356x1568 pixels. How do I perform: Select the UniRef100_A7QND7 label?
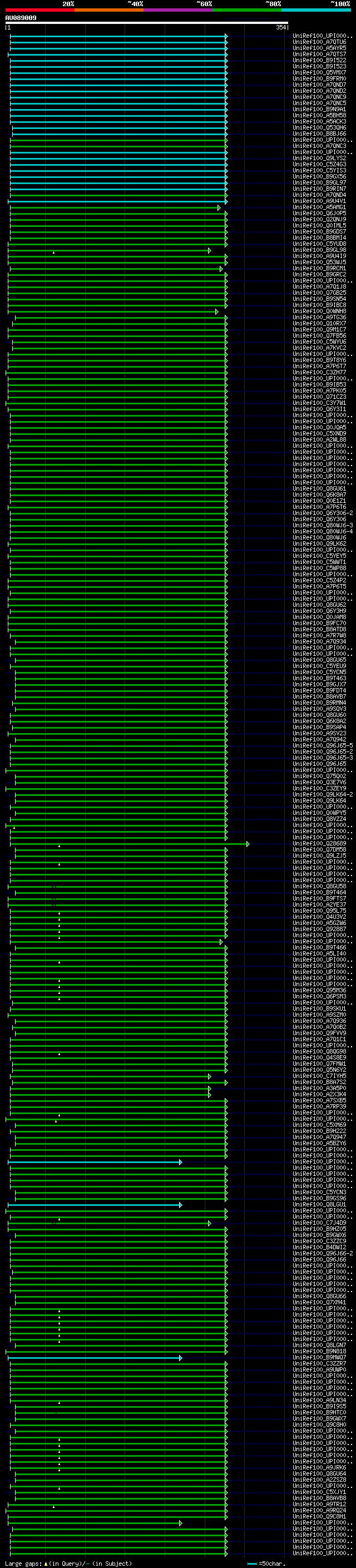click(x=319, y=85)
